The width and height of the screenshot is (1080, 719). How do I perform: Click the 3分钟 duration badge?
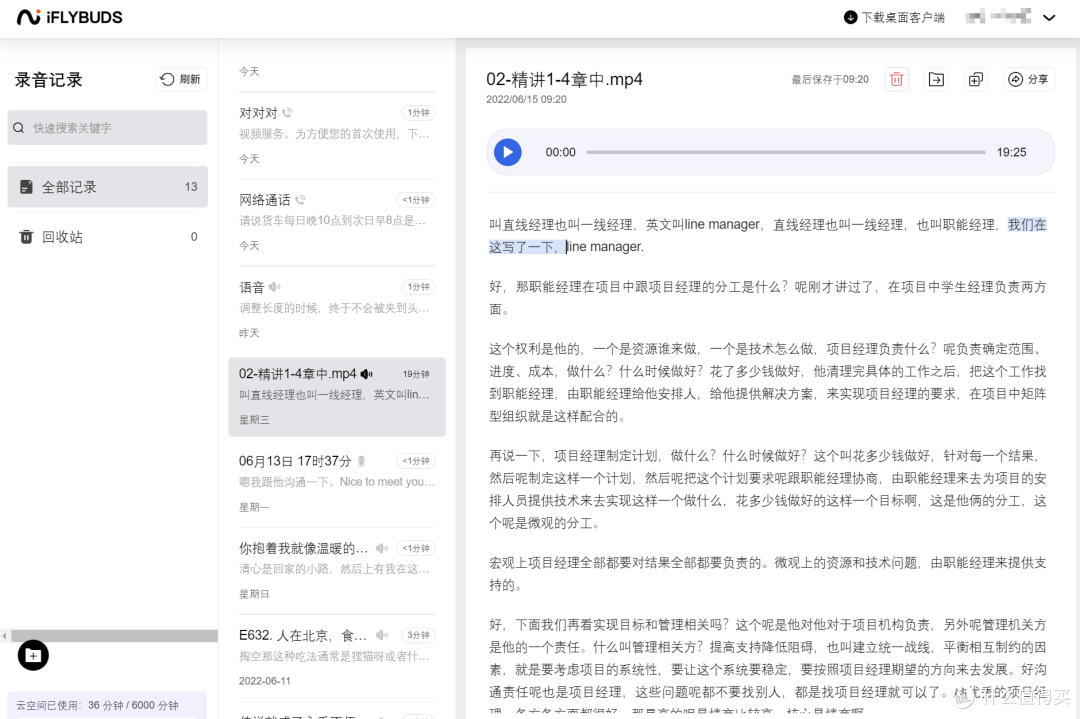418,635
